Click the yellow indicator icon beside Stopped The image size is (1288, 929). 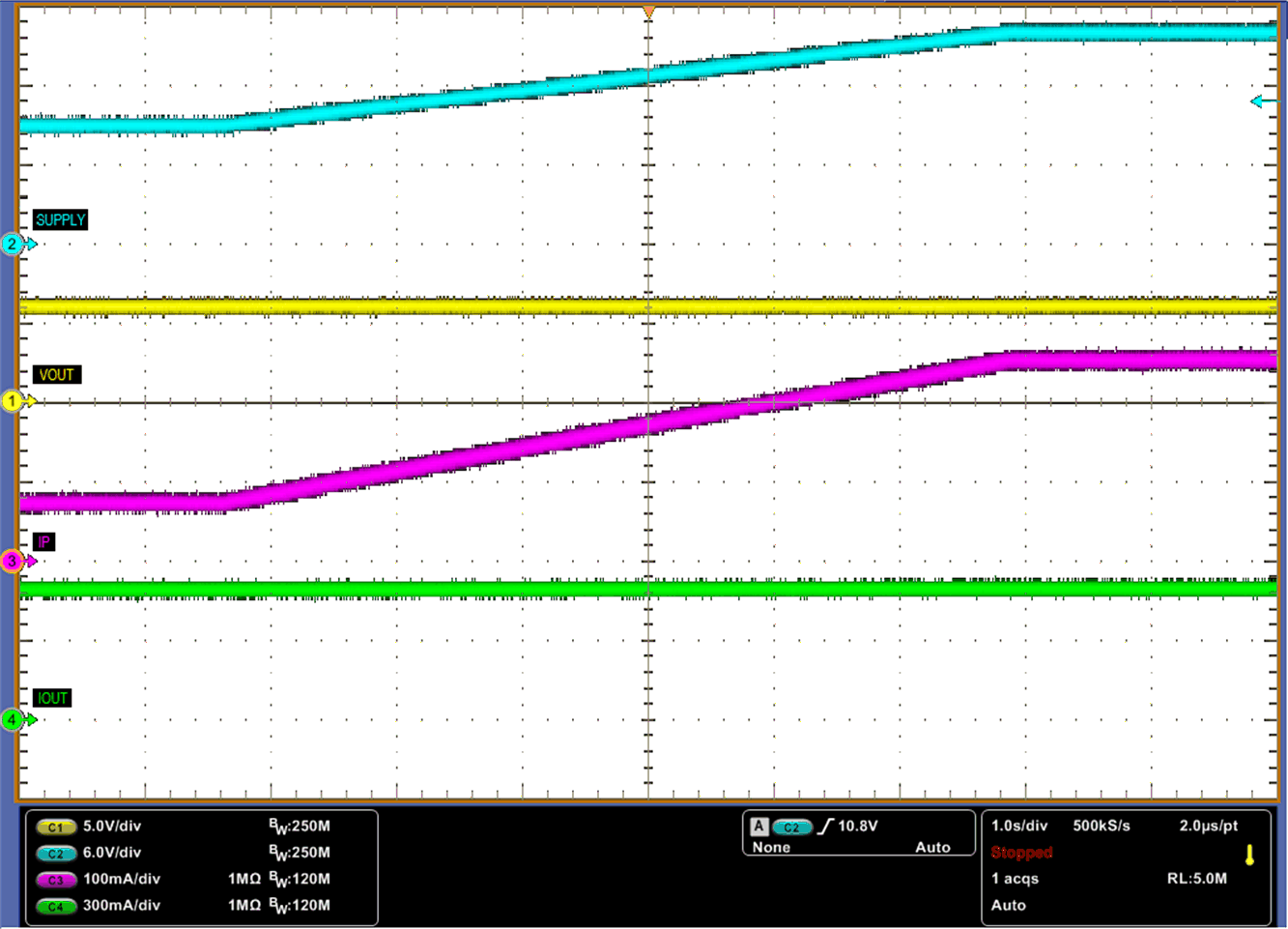pos(1249,855)
